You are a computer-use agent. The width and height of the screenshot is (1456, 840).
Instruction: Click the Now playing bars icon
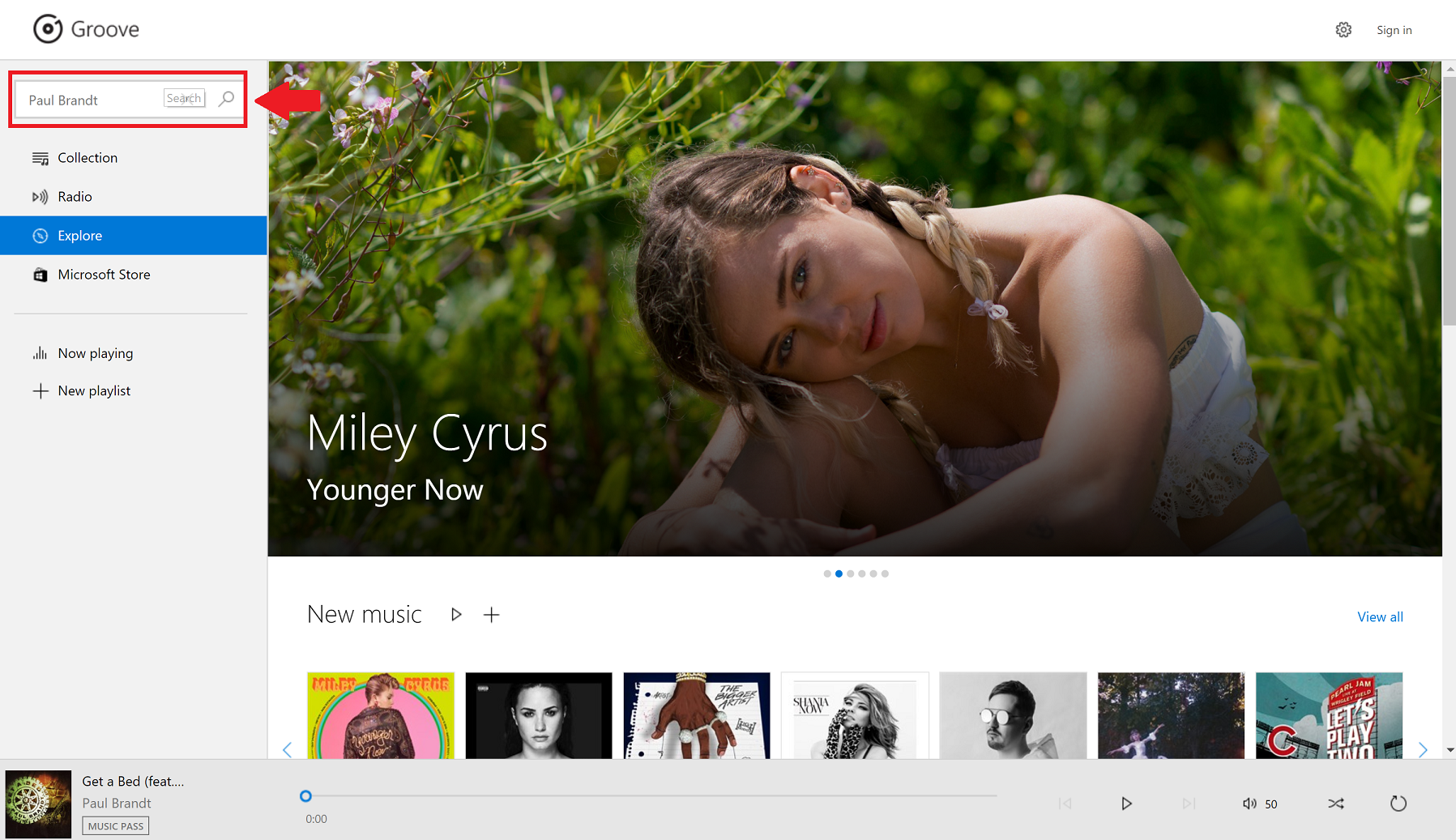[x=41, y=353]
